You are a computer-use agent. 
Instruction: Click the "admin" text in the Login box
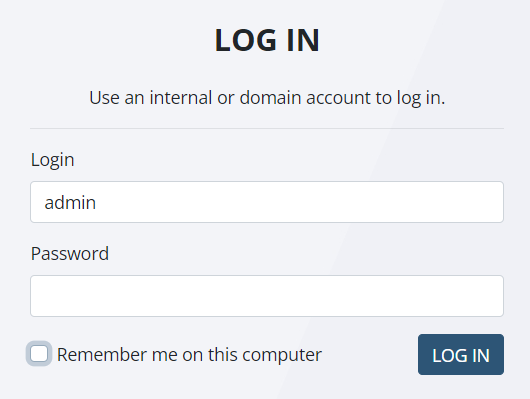pyautogui.click(x=70, y=203)
